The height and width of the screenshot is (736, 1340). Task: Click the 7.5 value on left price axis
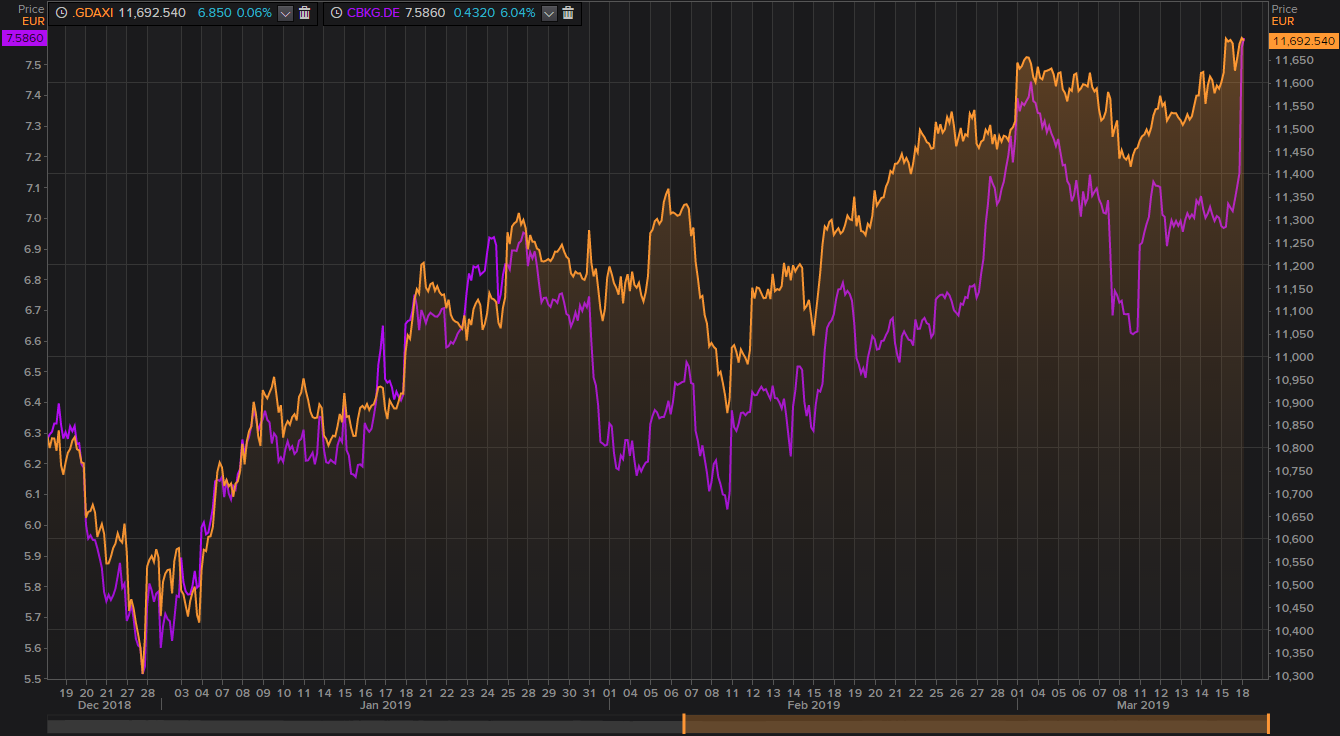pos(33,65)
